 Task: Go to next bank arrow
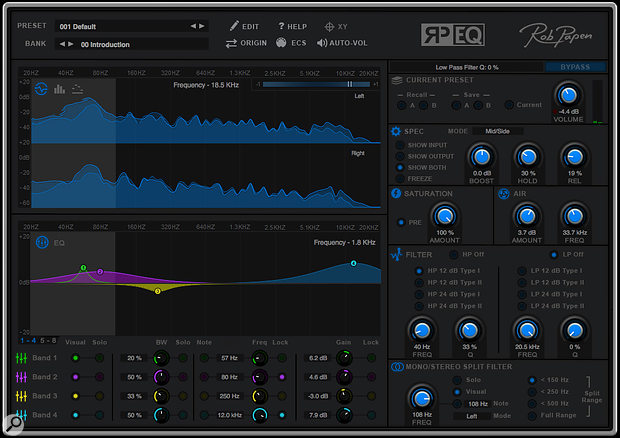71,44
